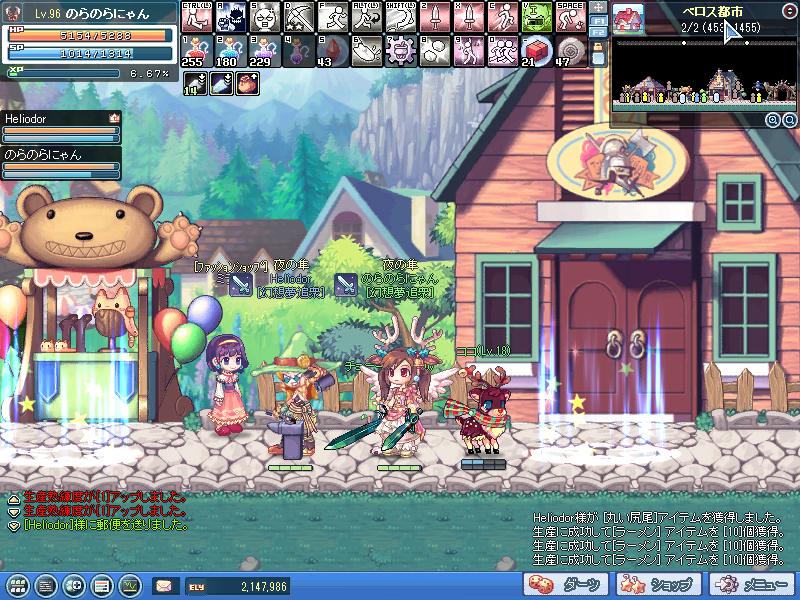Use the CTRL(L) kick skill slot
The height and width of the screenshot is (600, 800).
pos(197,17)
